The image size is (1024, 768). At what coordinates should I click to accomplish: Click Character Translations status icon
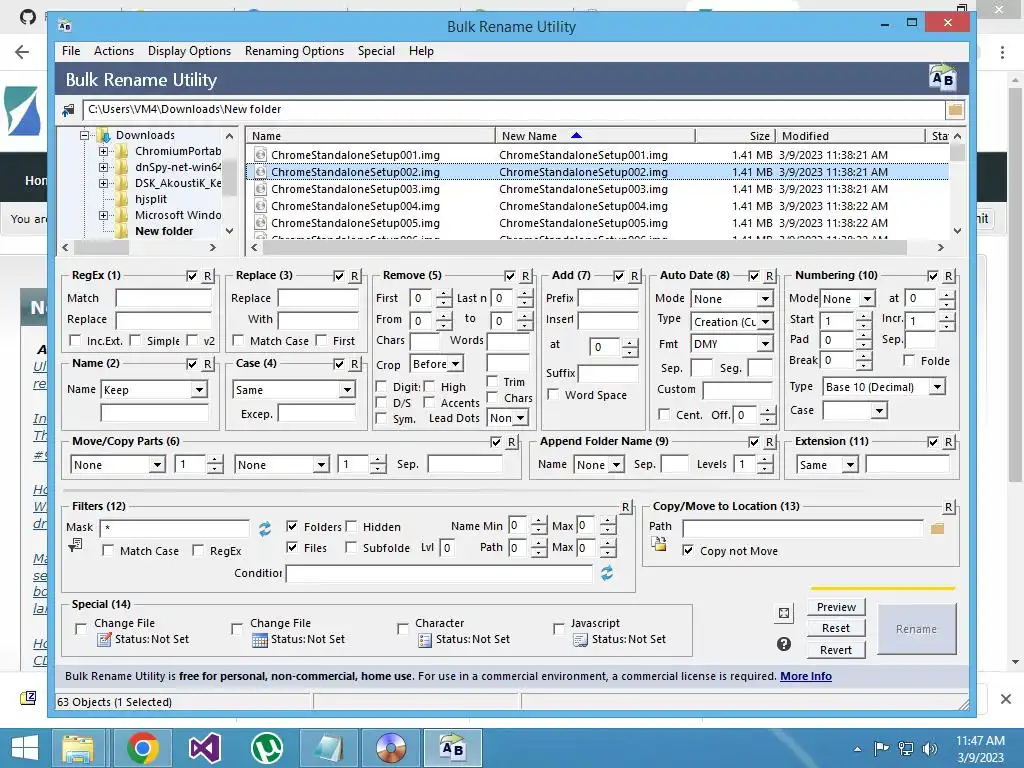pyautogui.click(x=424, y=639)
